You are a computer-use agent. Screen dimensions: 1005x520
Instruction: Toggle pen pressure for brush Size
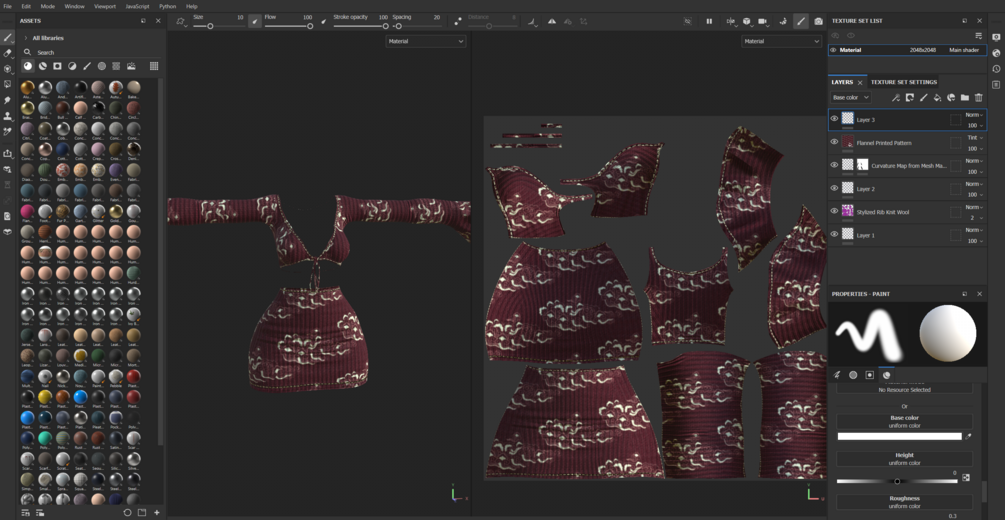[x=254, y=21]
